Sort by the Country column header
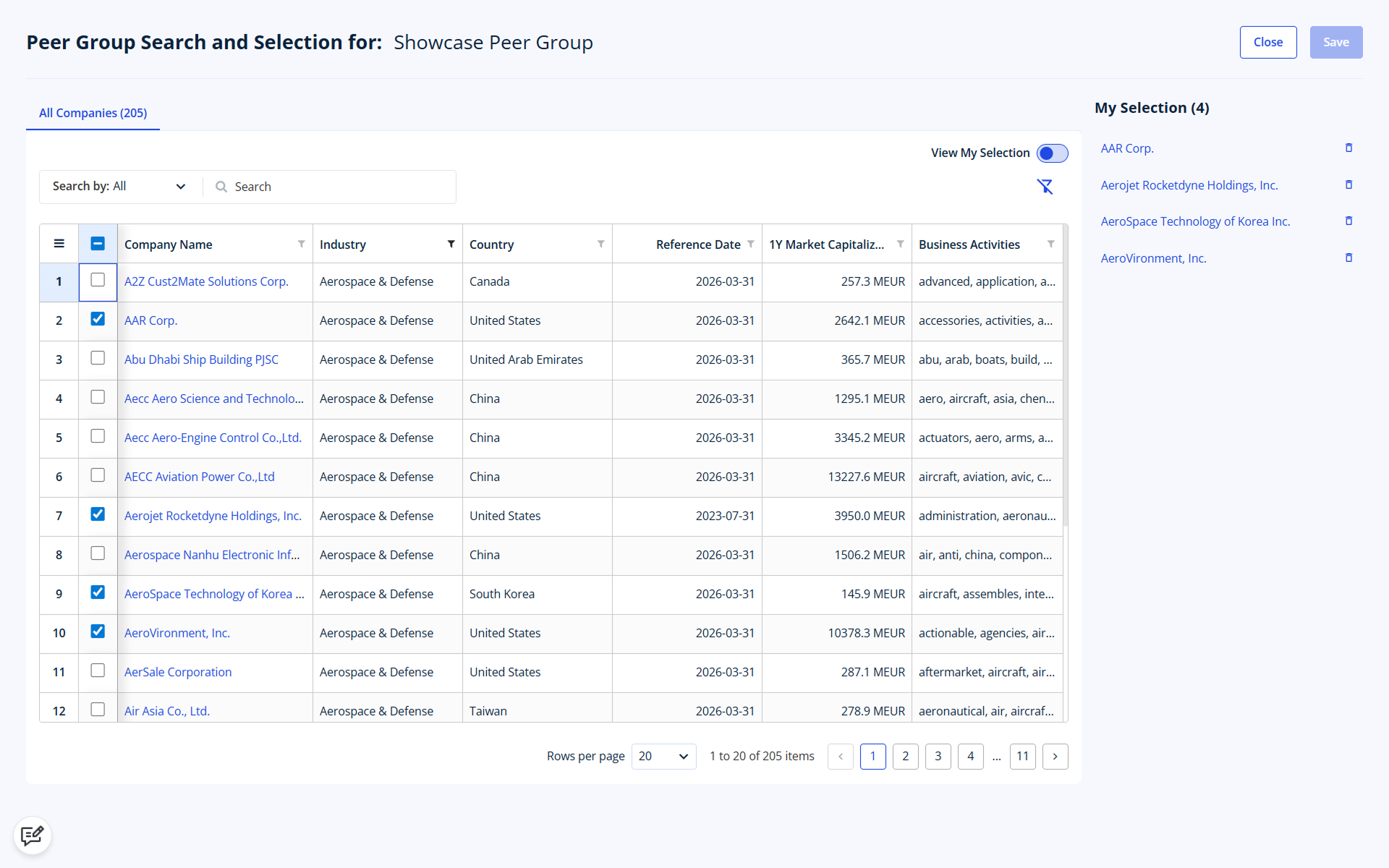The height and width of the screenshot is (868, 1389). click(x=492, y=244)
